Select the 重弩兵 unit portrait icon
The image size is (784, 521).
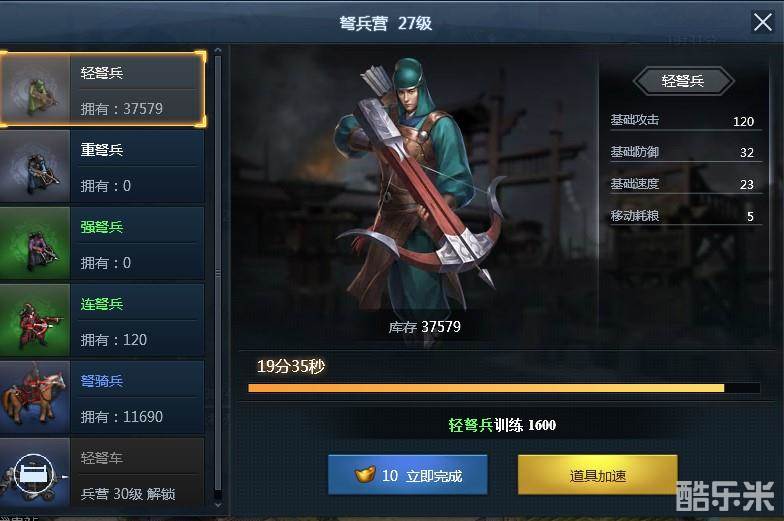pyautogui.click(x=35, y=166)
